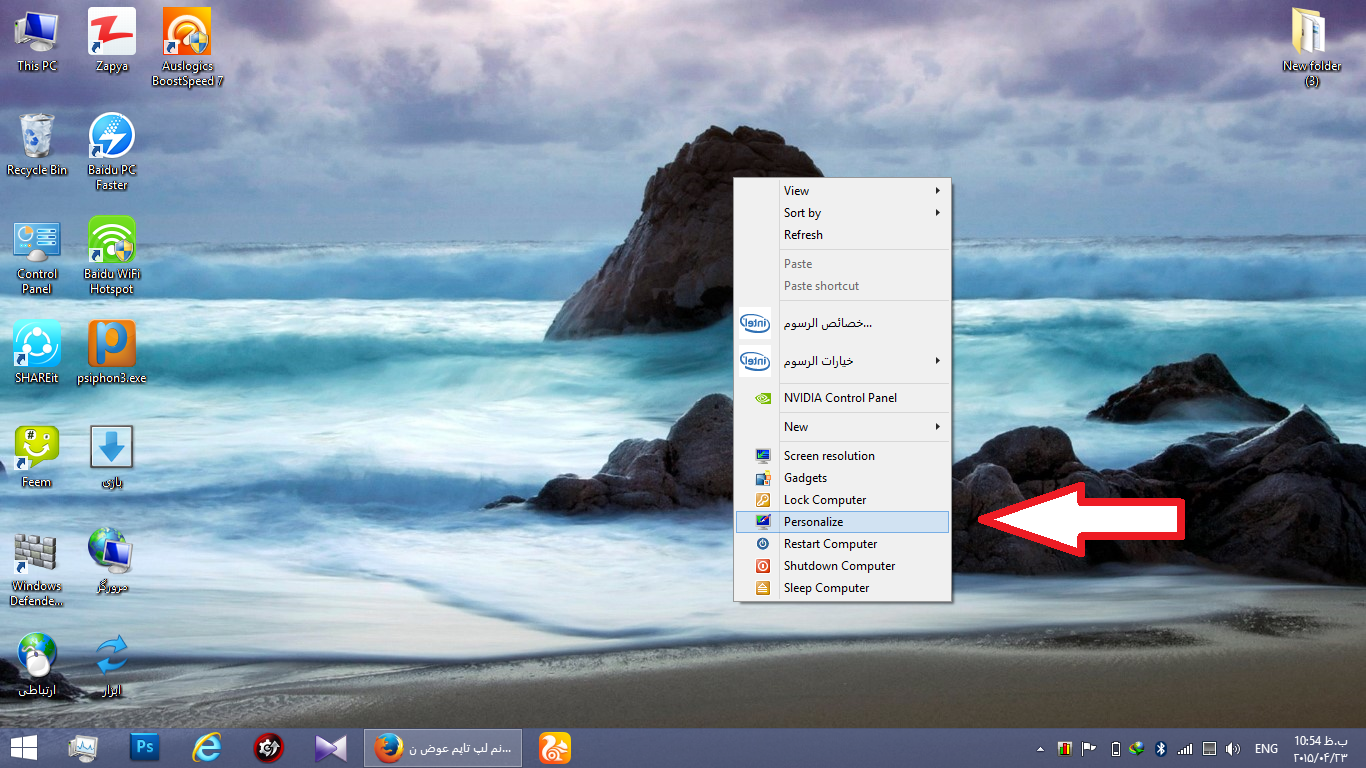Select the SHAREit desktop shortcut

[37, 352]
